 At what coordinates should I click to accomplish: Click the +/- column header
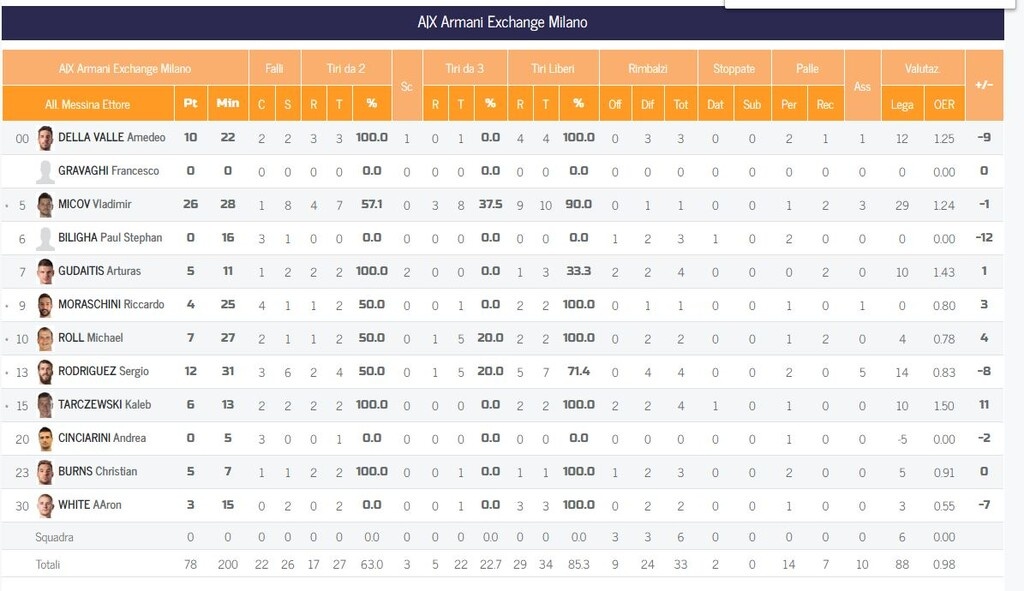[983, 85]
